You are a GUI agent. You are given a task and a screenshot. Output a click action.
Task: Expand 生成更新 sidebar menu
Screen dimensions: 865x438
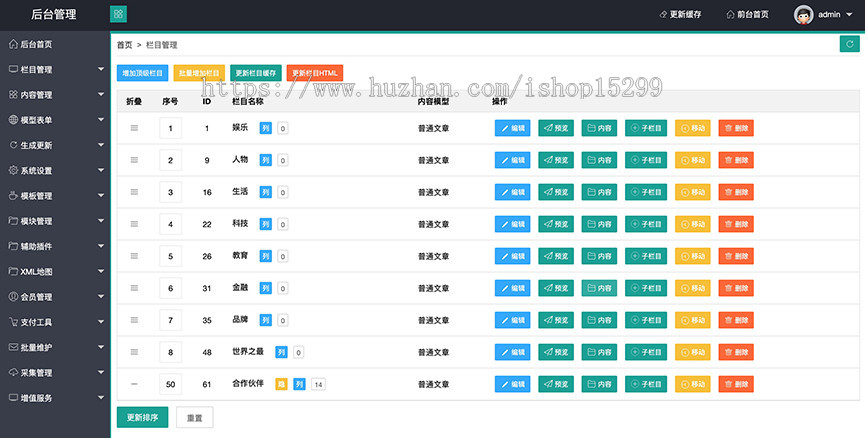(x=55, y=145)
